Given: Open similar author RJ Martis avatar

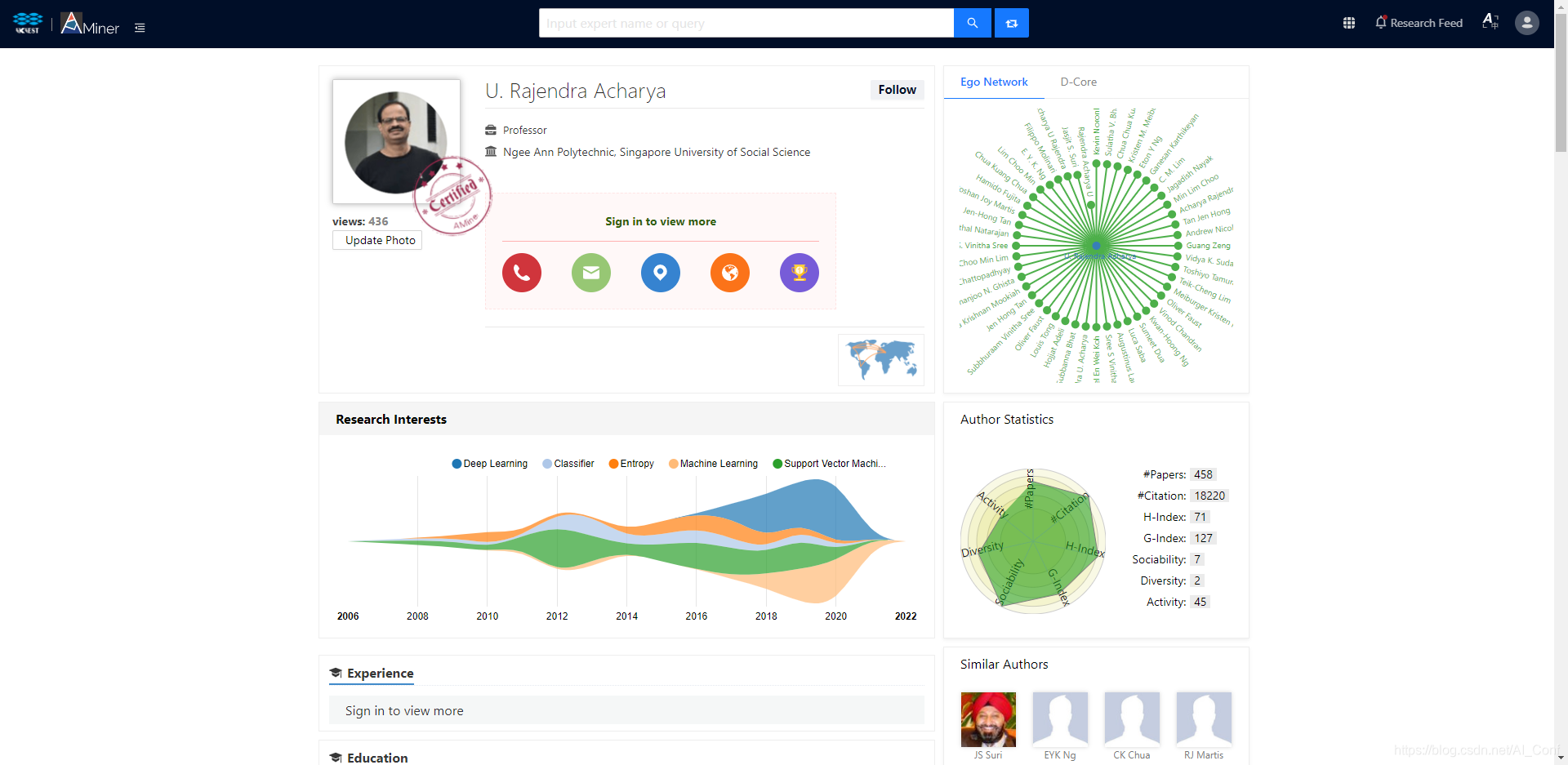Looking at the screenshot, I should [x=1204, y=719].
